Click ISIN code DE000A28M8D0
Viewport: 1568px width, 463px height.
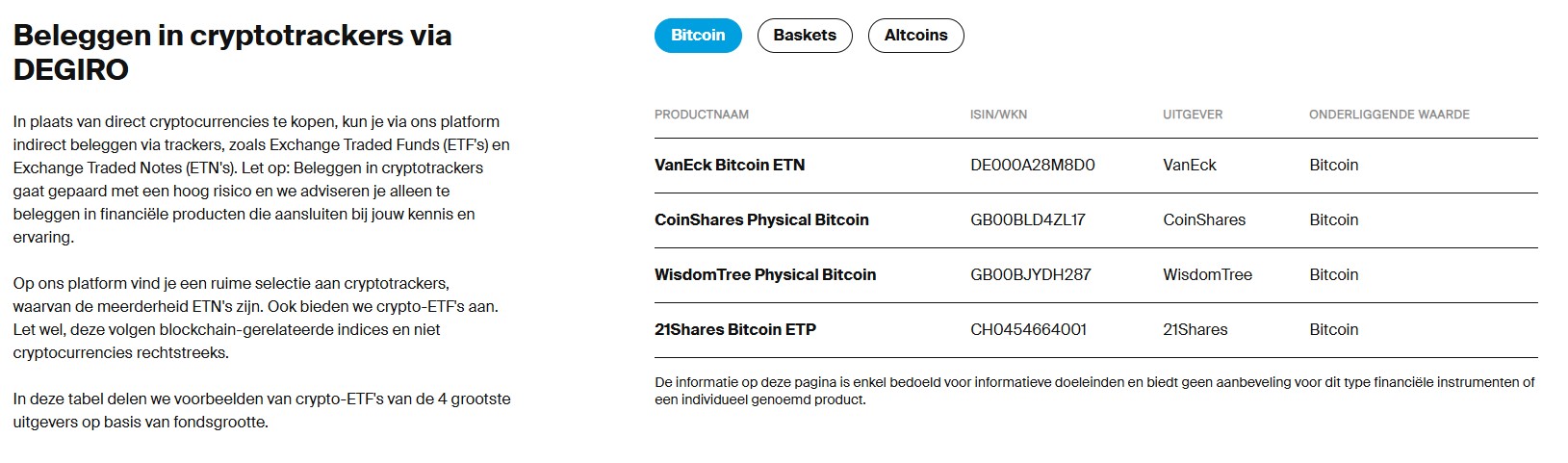click(x=1033, y=165)
